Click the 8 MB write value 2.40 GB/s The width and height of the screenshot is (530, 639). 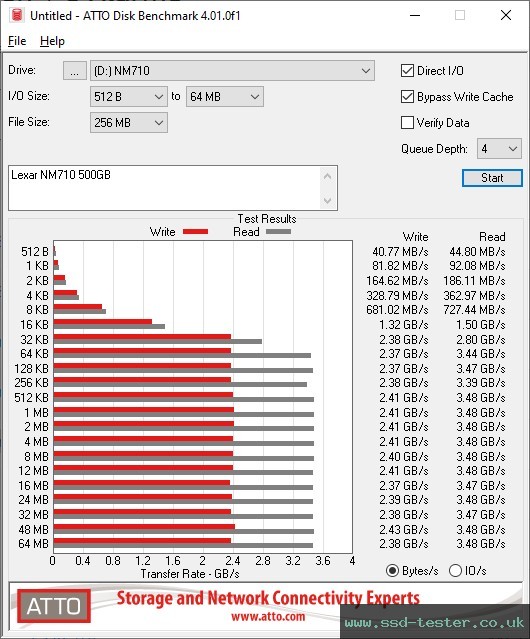404,457
